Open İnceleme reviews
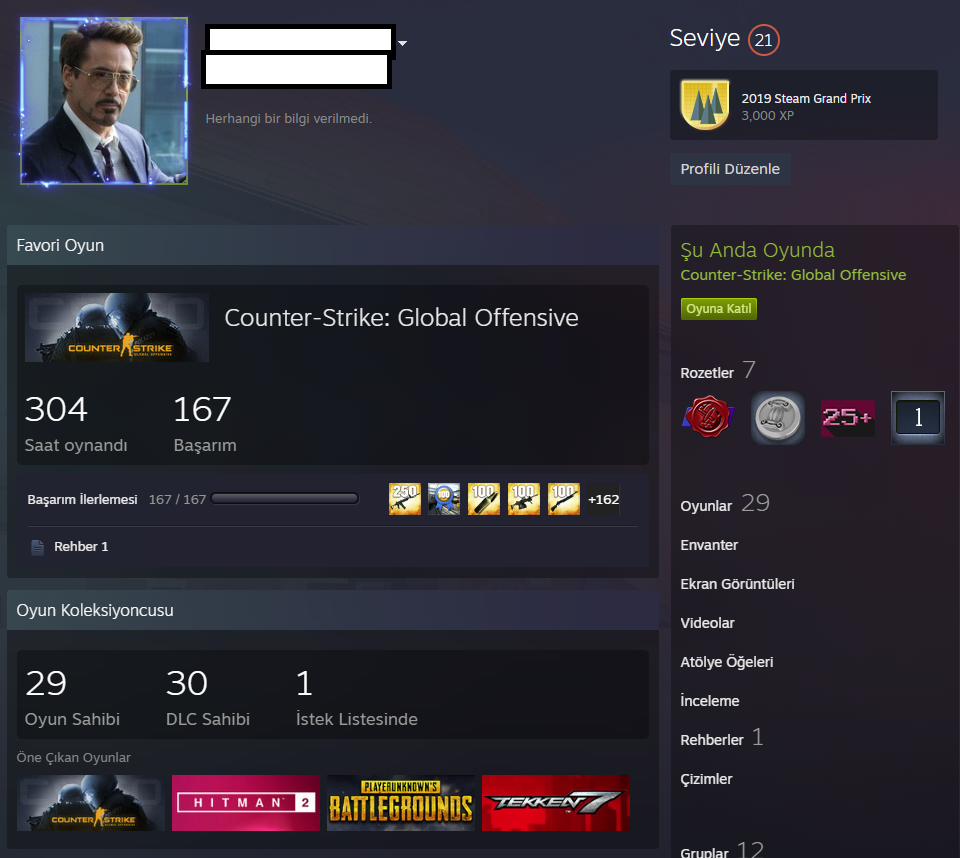 [710, 701]
